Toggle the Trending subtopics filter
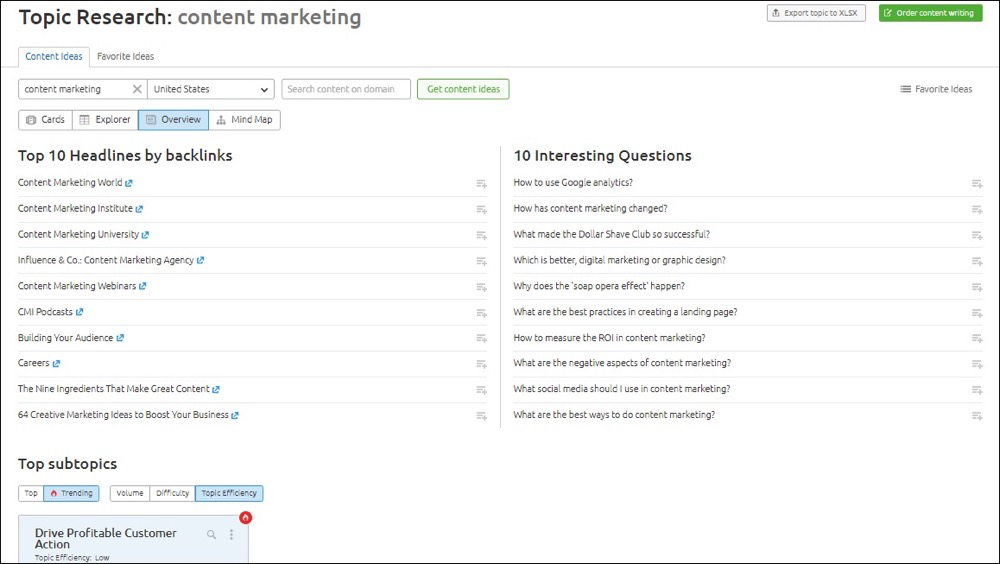Image resolution: width=1000 pixels, height=564 pixels. [x=71, y=493]
